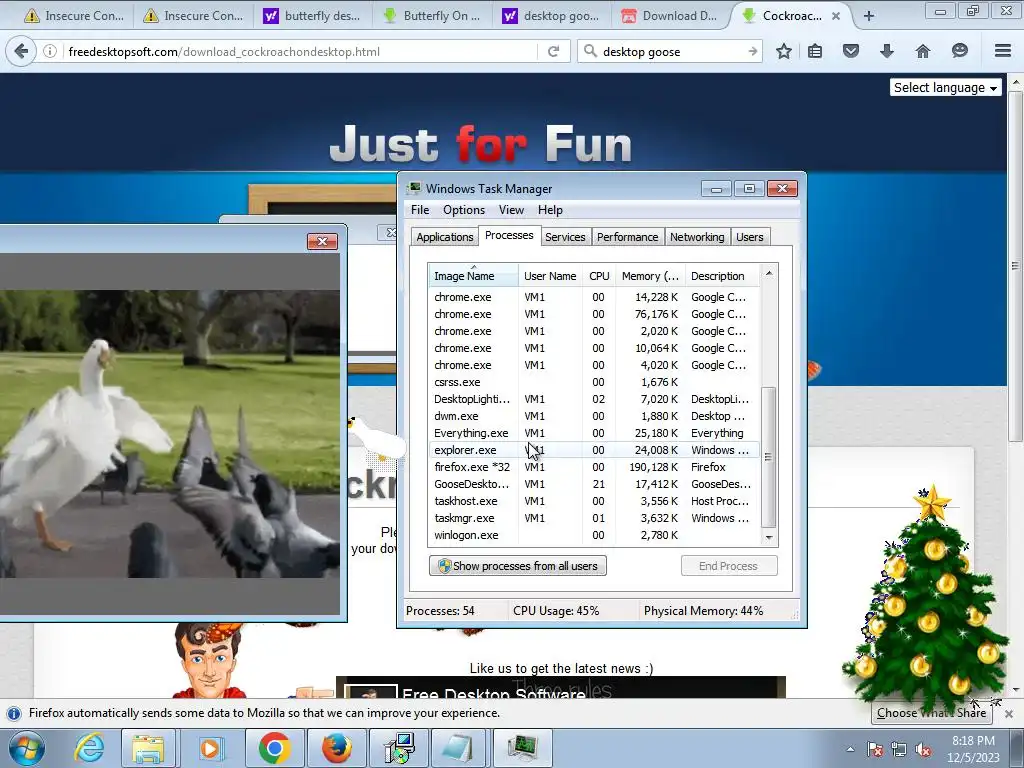Select the firefox.exe *32 process
The image size is (1024, 768).
(594, 467)
